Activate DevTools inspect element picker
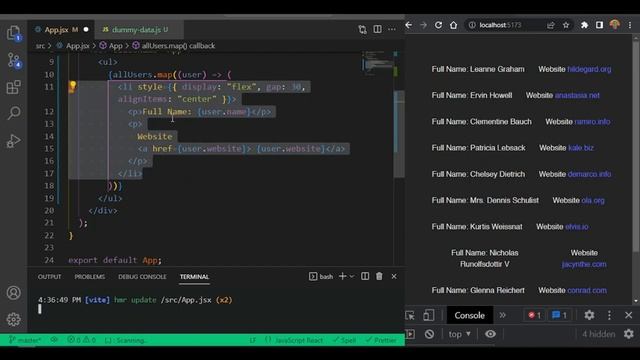This screenshot has height=360, width=640. (x=410, y=315)
